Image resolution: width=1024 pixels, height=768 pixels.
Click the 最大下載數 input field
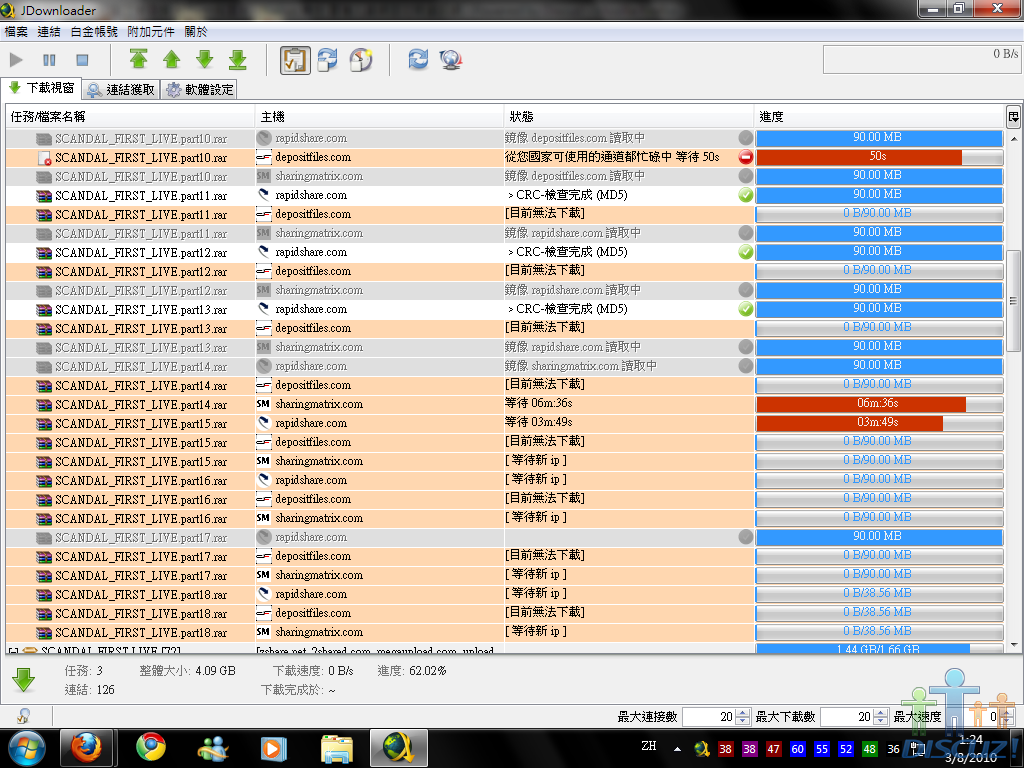(847, 716)
